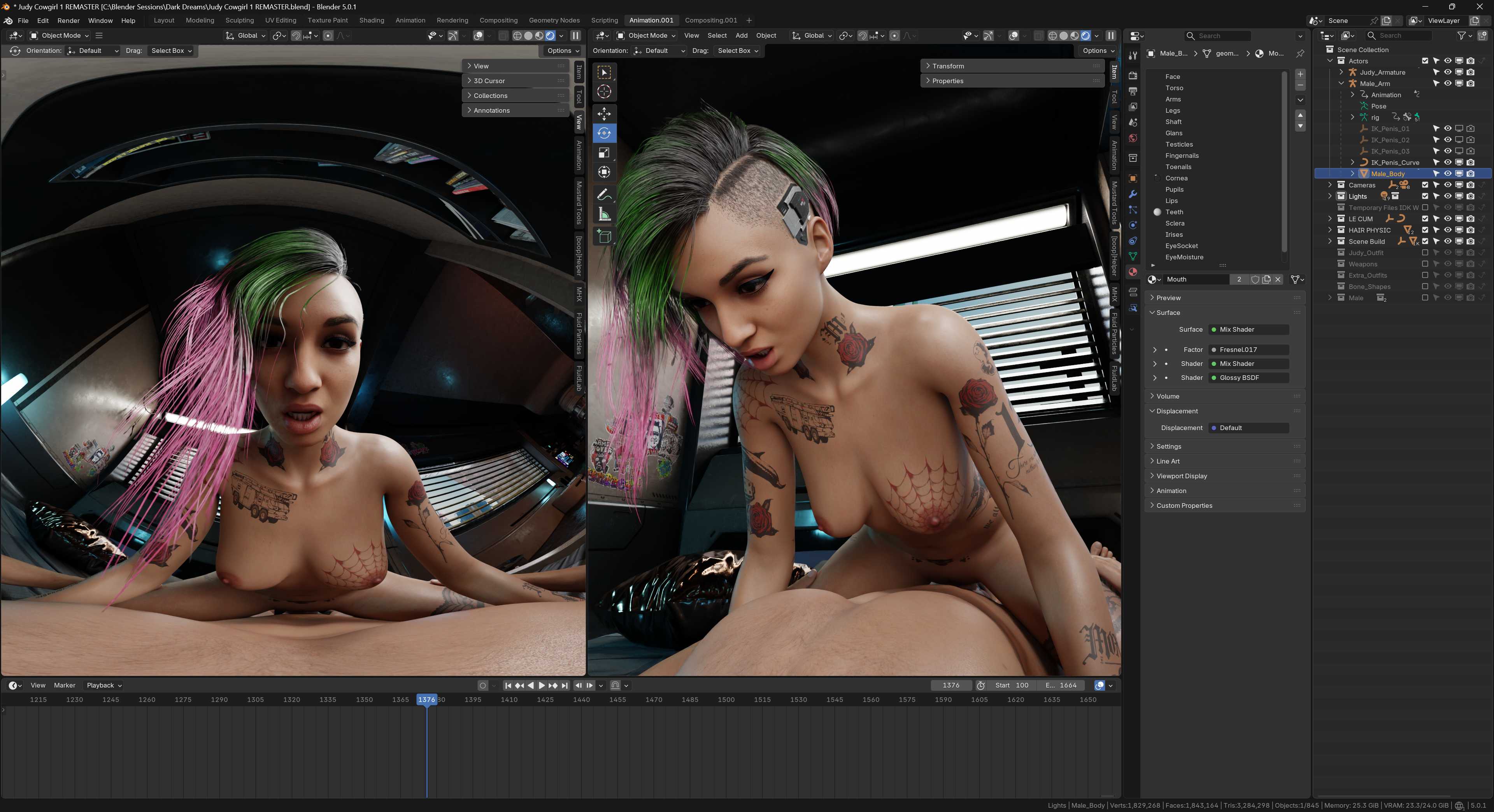Open the Output properties tab icon
Image resolution: width=1494 pixels, height=812 pixels.
pyautogui.click(x=1133, y=91)
